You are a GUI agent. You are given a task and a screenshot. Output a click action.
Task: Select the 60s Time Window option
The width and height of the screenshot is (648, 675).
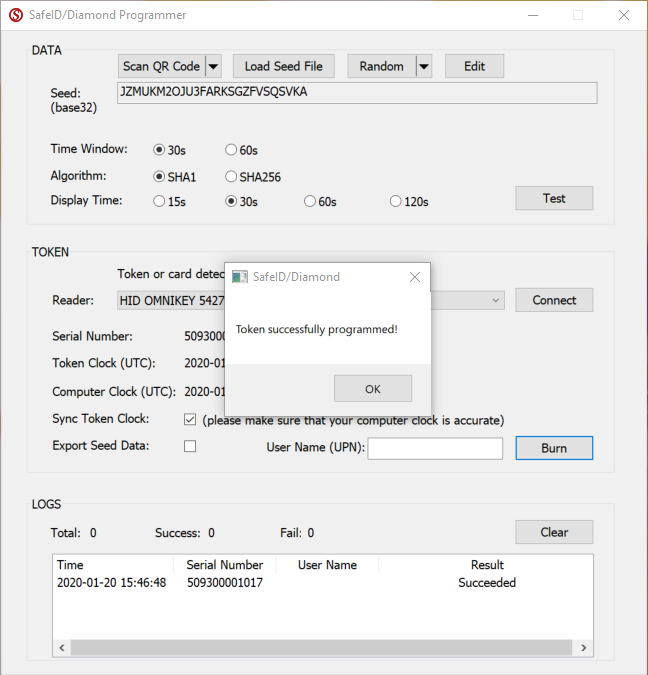232,150
